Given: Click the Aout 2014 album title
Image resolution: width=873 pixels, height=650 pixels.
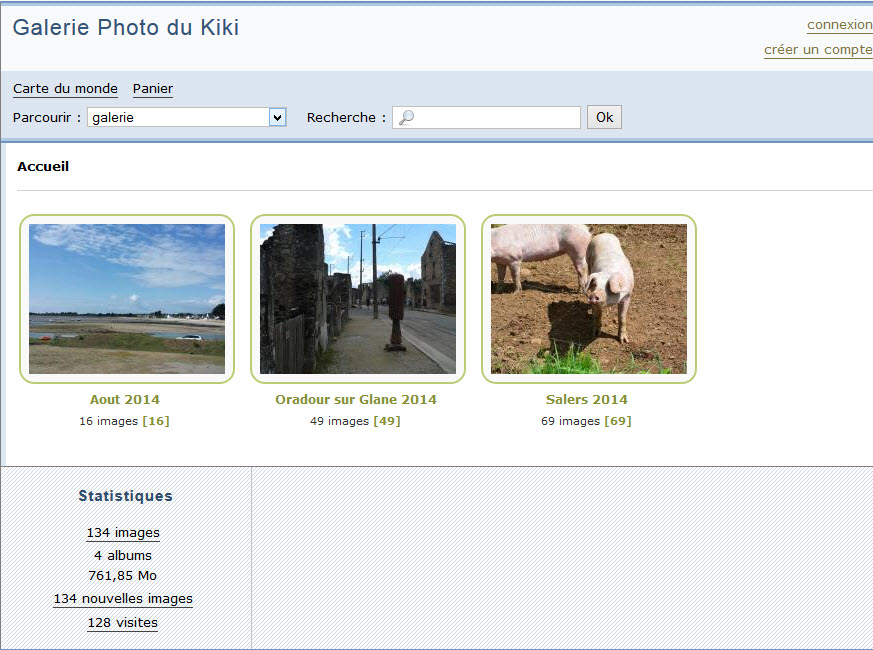Looking at the screenshot, I should point(125,399).
